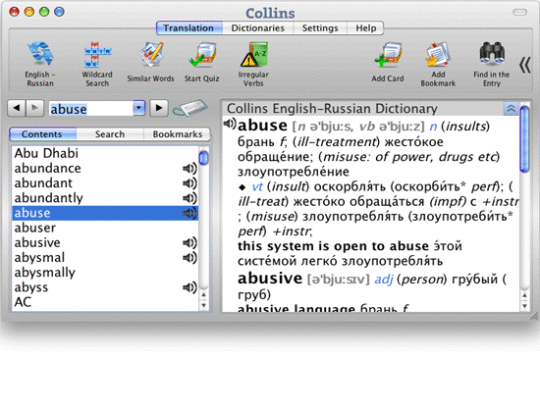Select abuser in the word list
Viewport: 540px width, 412px height.
tap(105, 228)
